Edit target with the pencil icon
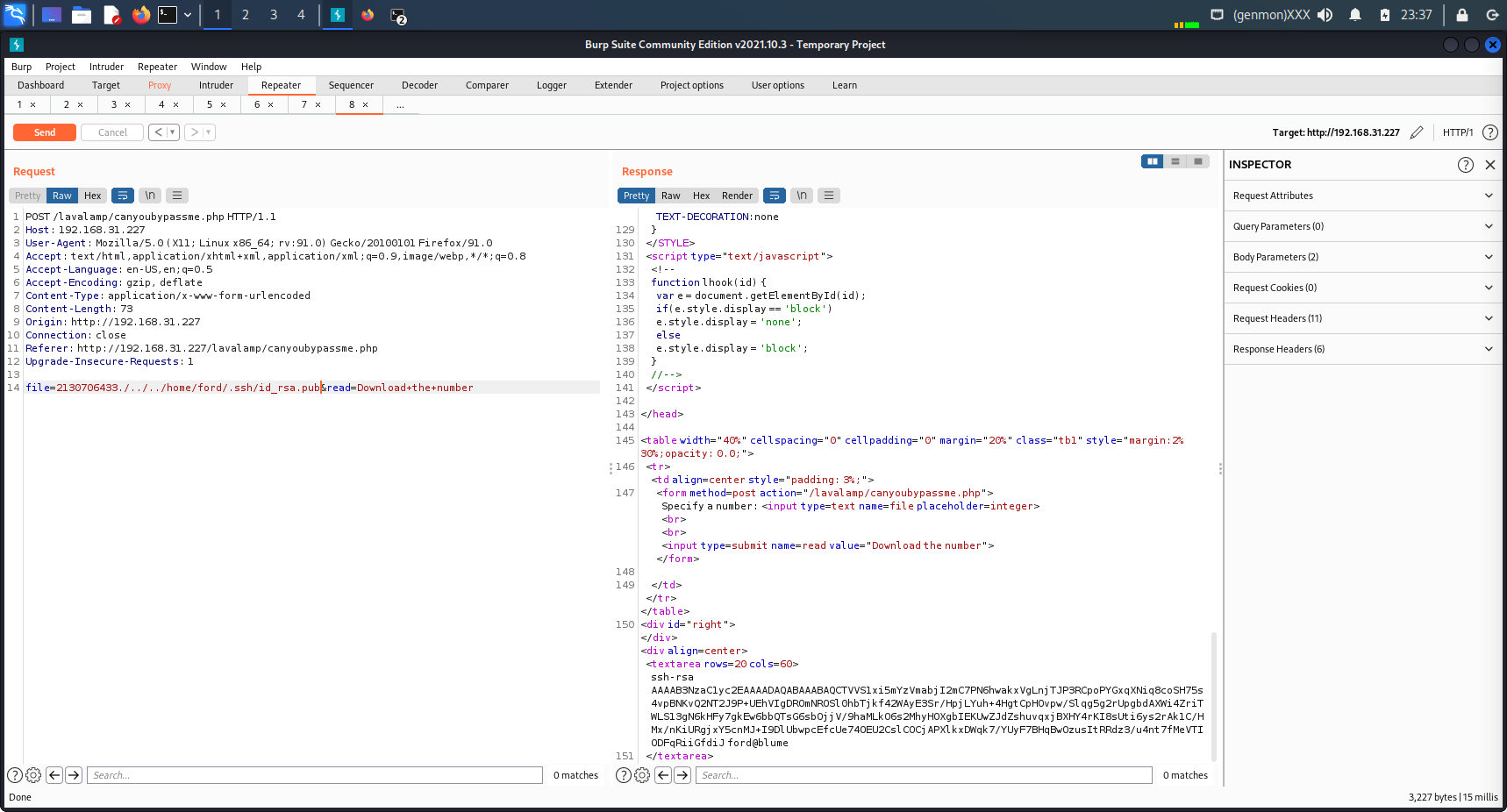Screen dimensions: 1507x812 (1417, 132)
